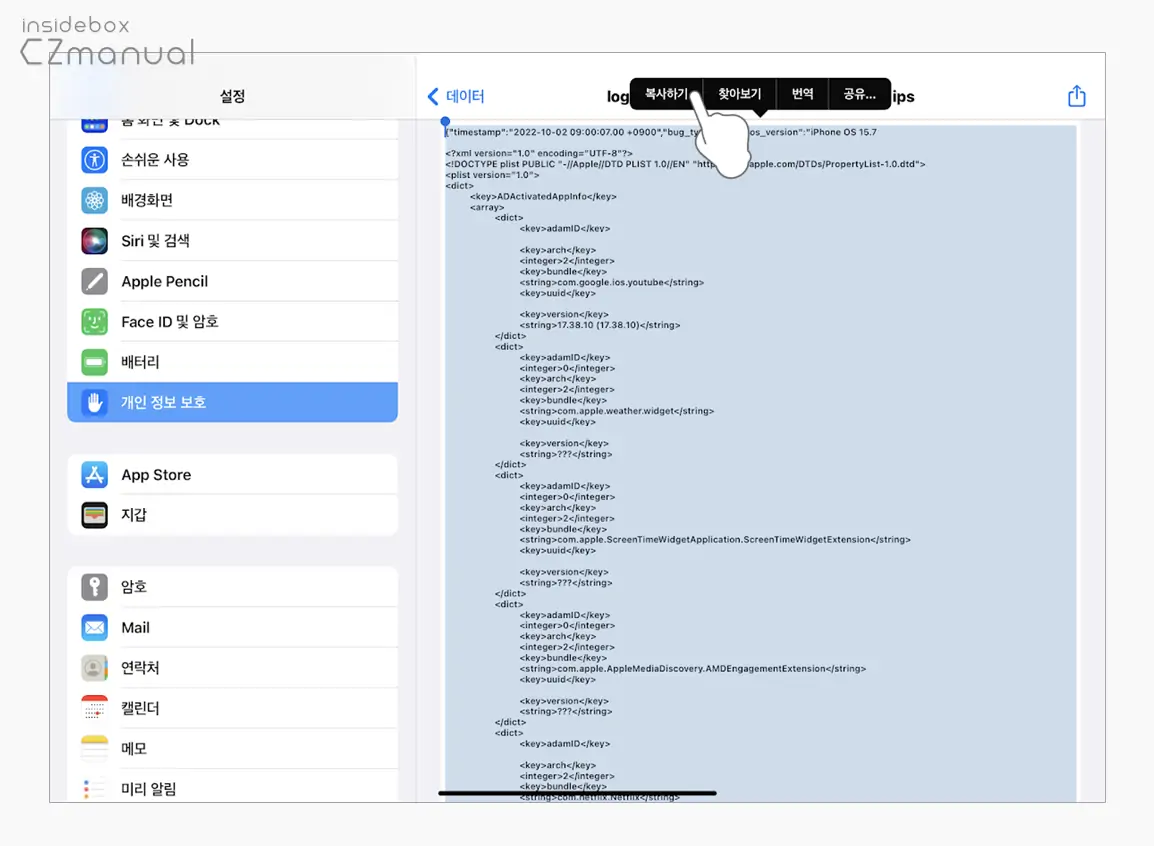Open the Accessibility (손쉬운 사용) icon

click(94, 160)
